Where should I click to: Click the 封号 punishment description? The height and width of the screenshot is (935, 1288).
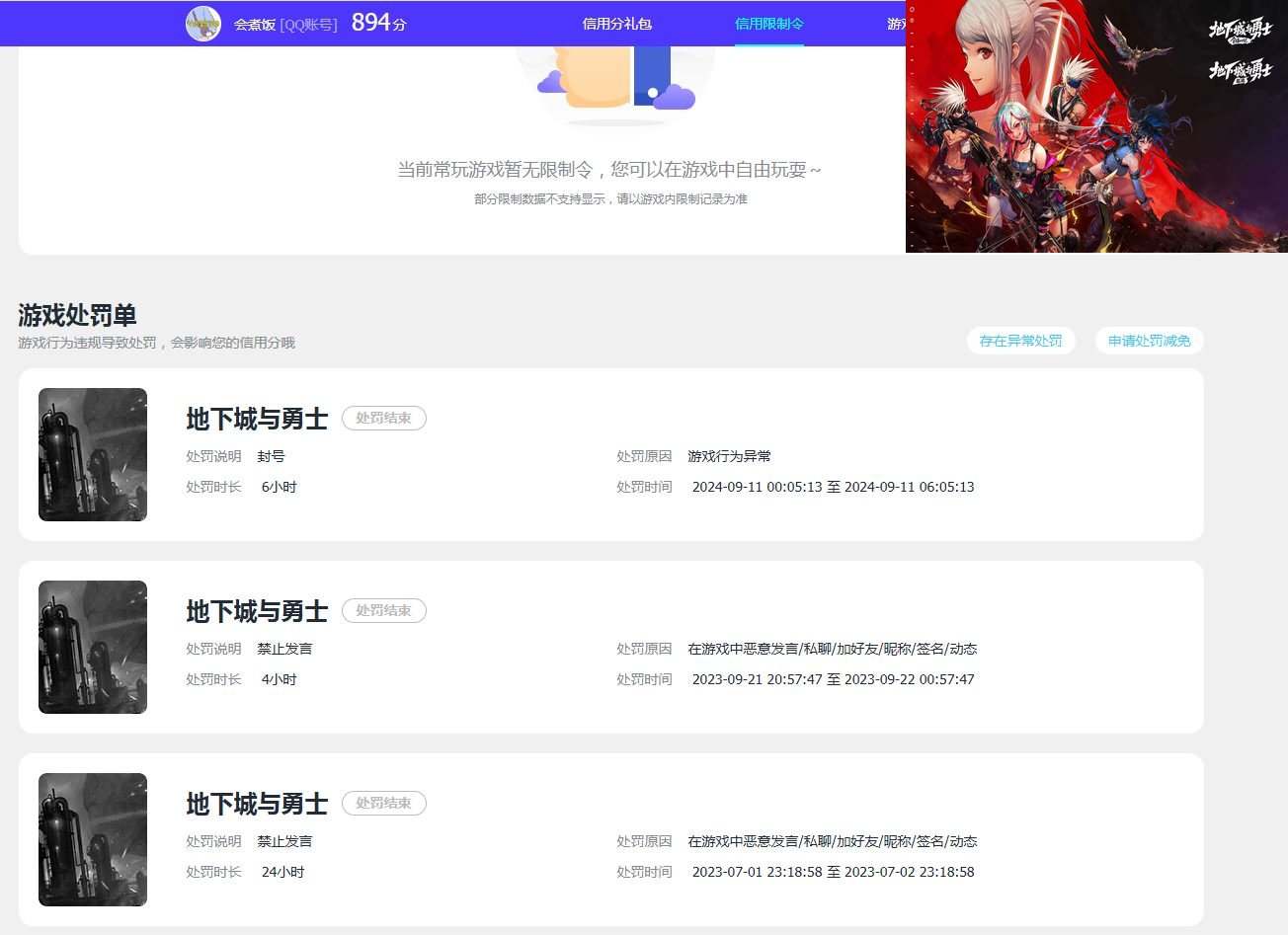(x=271, y=456)
